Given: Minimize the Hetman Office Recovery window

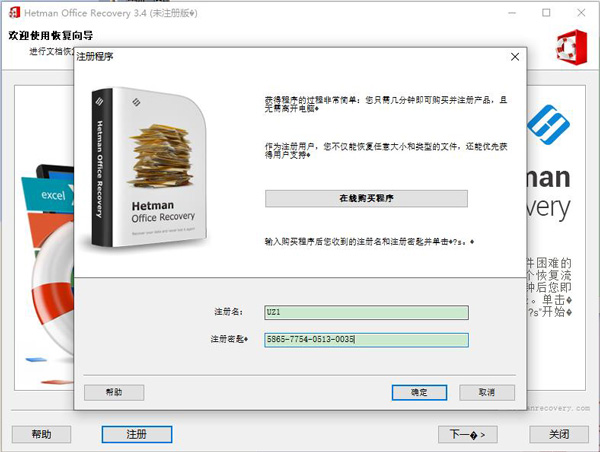Looking at the screenshot, I should click(512, 13).
